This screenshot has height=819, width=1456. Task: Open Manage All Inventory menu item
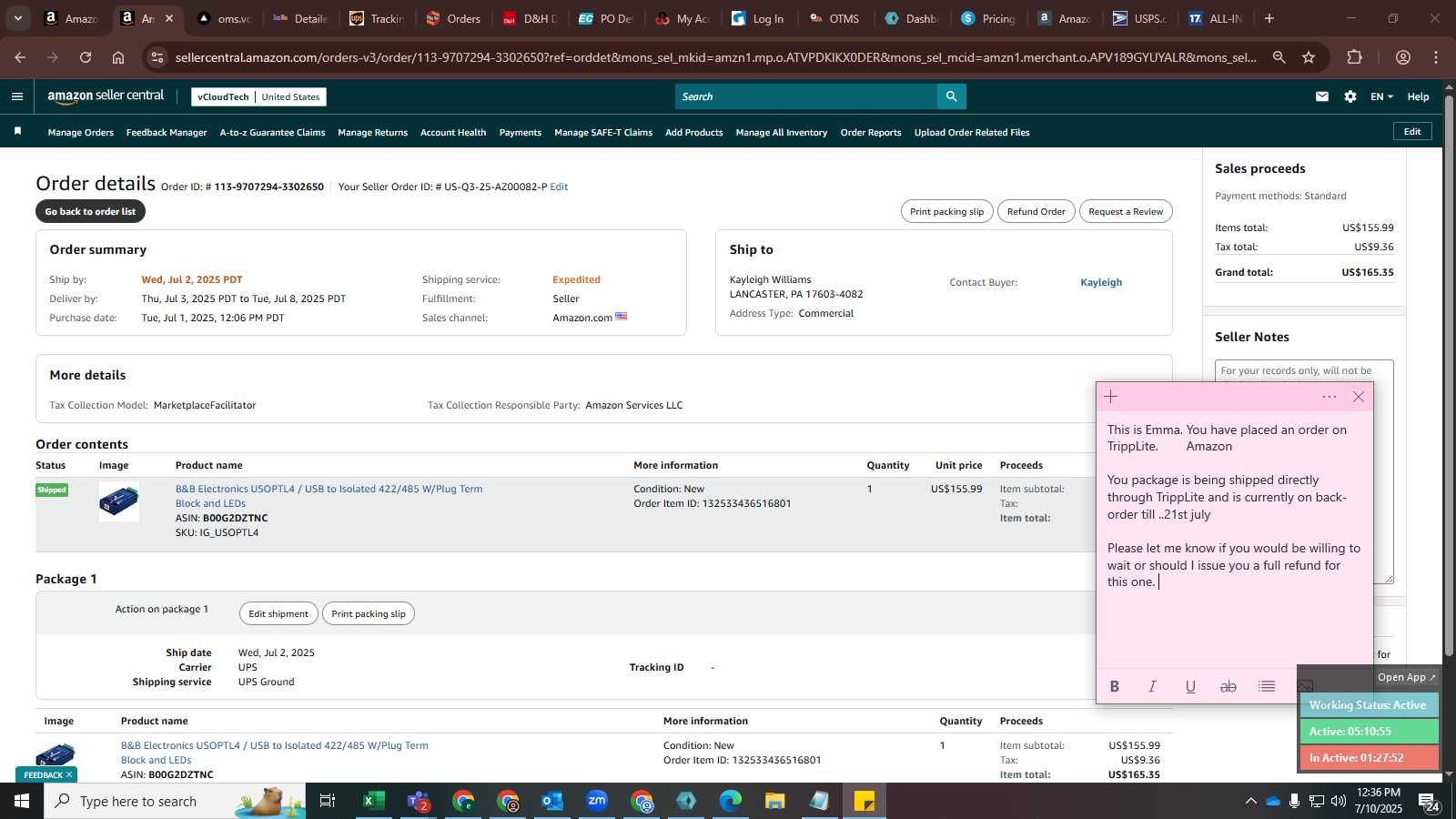pyautogui.click(x=782, y=133)
